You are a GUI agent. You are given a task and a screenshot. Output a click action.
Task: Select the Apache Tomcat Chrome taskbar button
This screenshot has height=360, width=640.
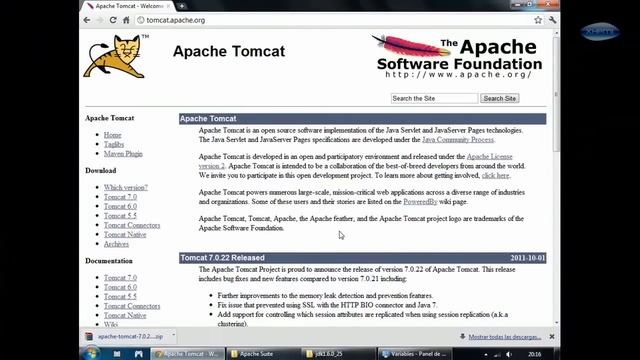[x=188, y=354]
